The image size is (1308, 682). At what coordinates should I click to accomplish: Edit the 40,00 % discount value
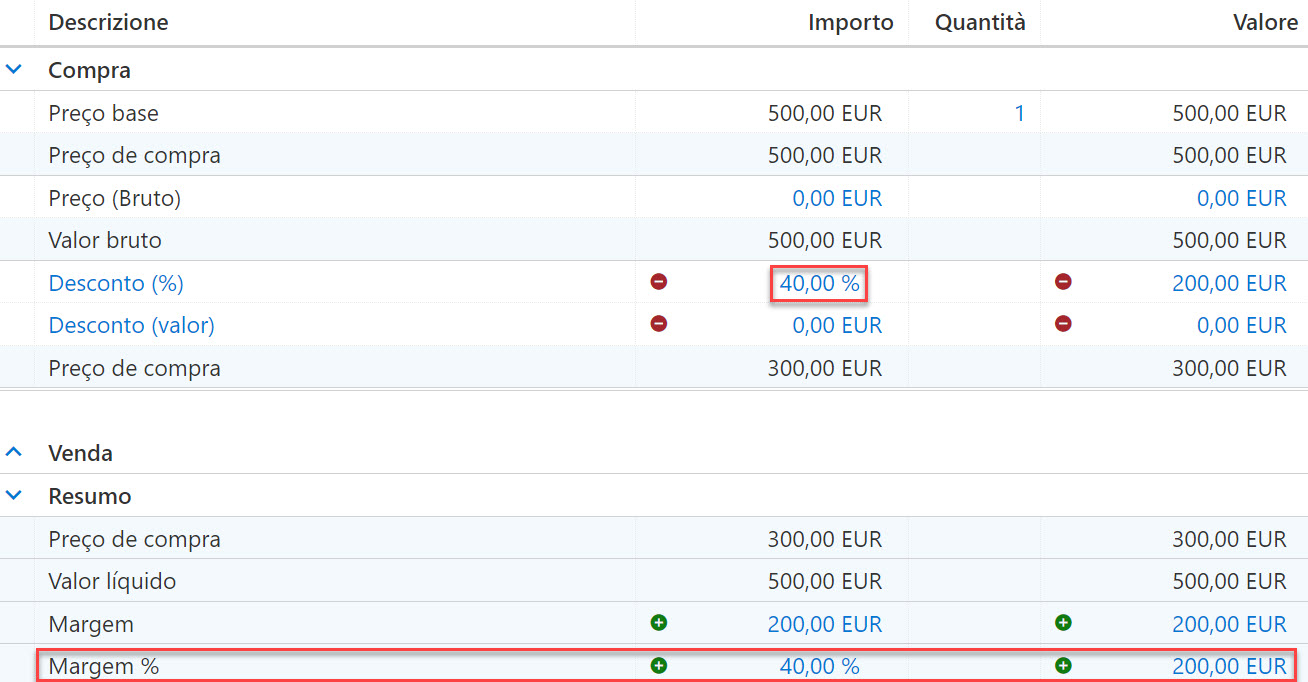(820, 283)
